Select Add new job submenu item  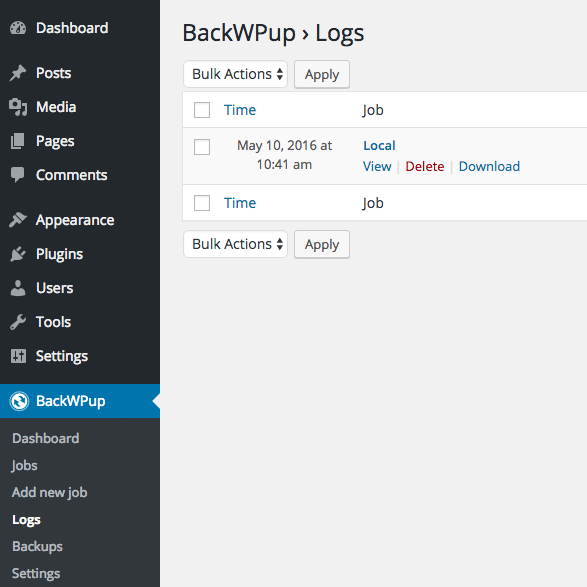[x=49, y=493]
